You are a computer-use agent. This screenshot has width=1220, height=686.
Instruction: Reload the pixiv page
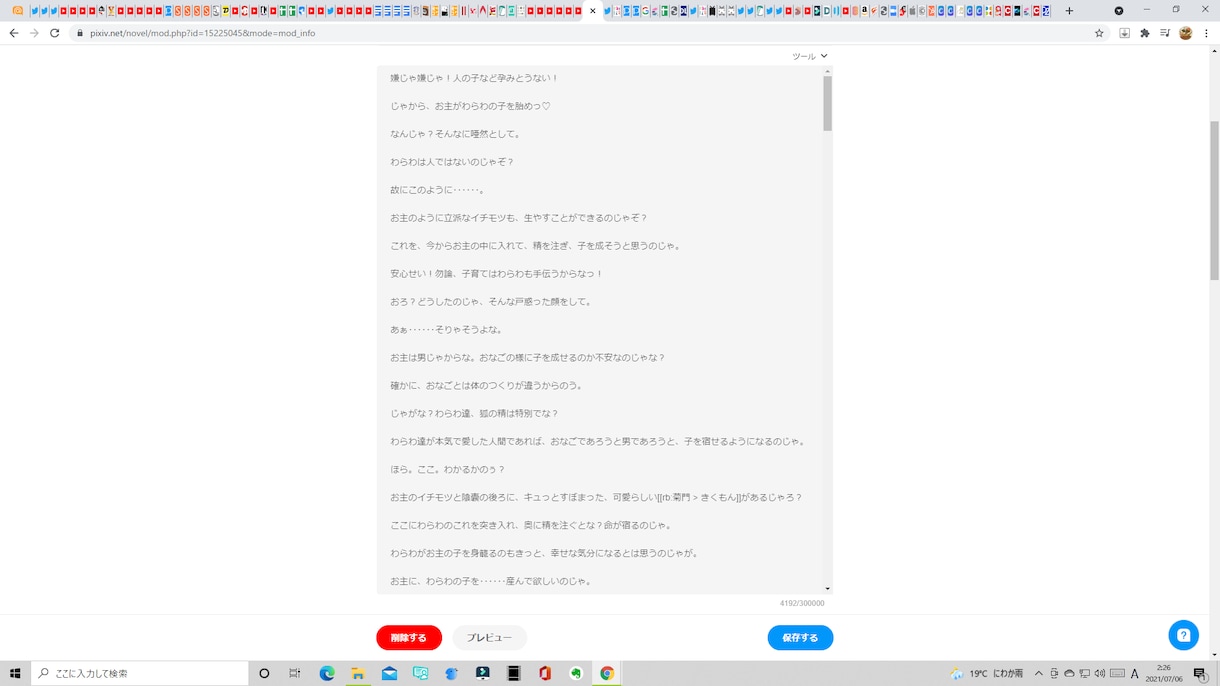point(55,33)
